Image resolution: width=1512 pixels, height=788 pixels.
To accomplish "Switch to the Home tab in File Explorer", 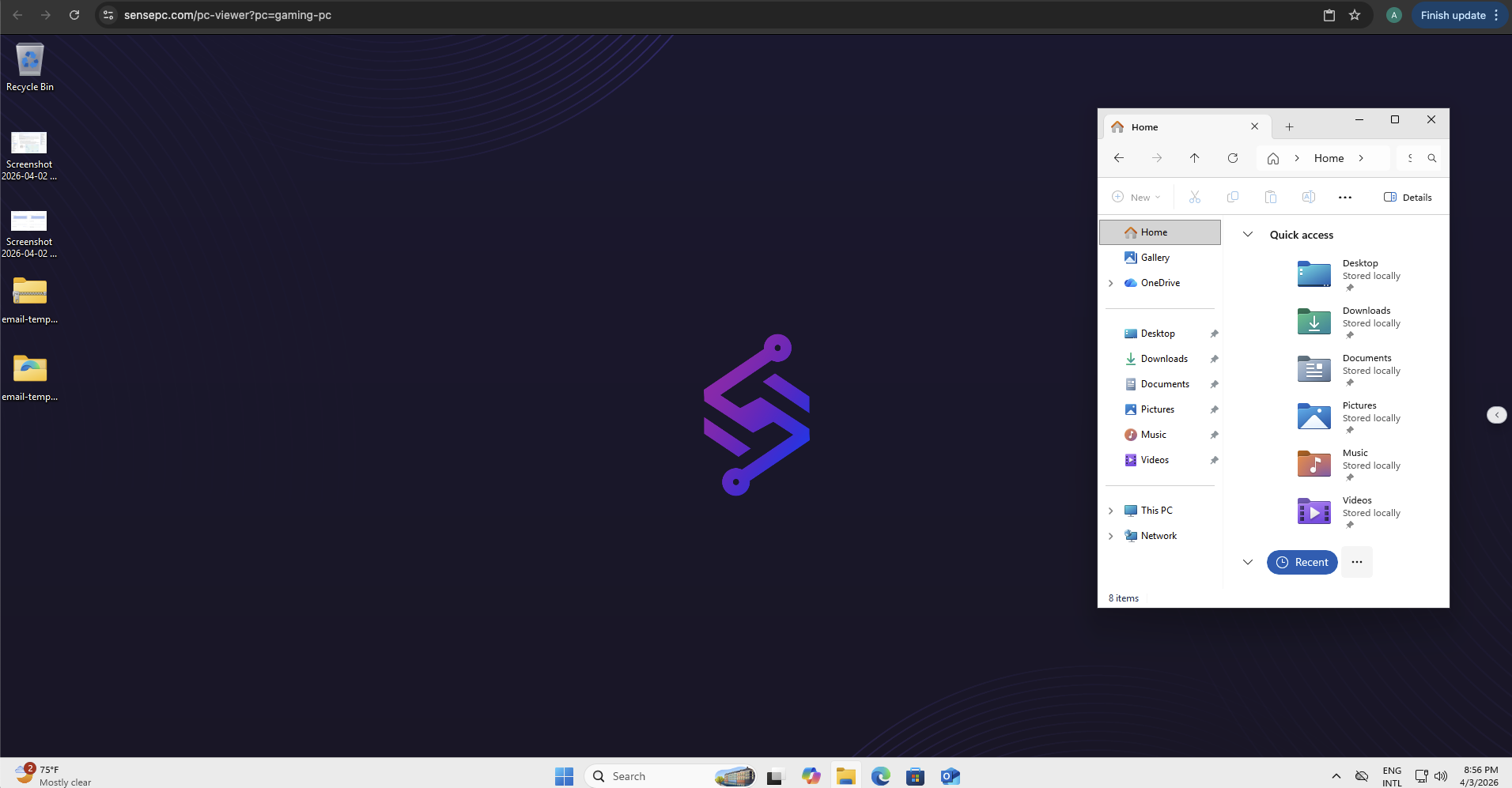I will 1186,126.
